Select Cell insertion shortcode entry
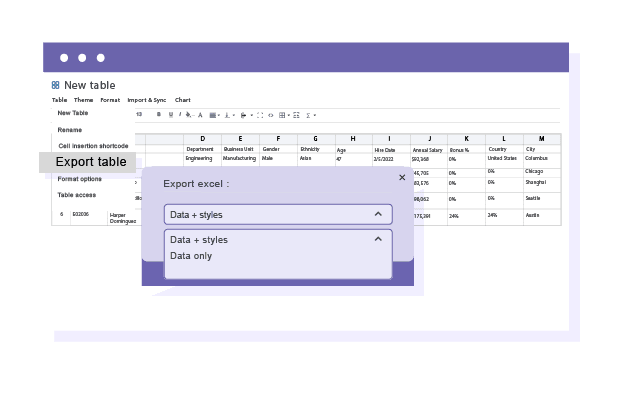Image resolution: width=630 pixels, height=396 pixels. 93,146
